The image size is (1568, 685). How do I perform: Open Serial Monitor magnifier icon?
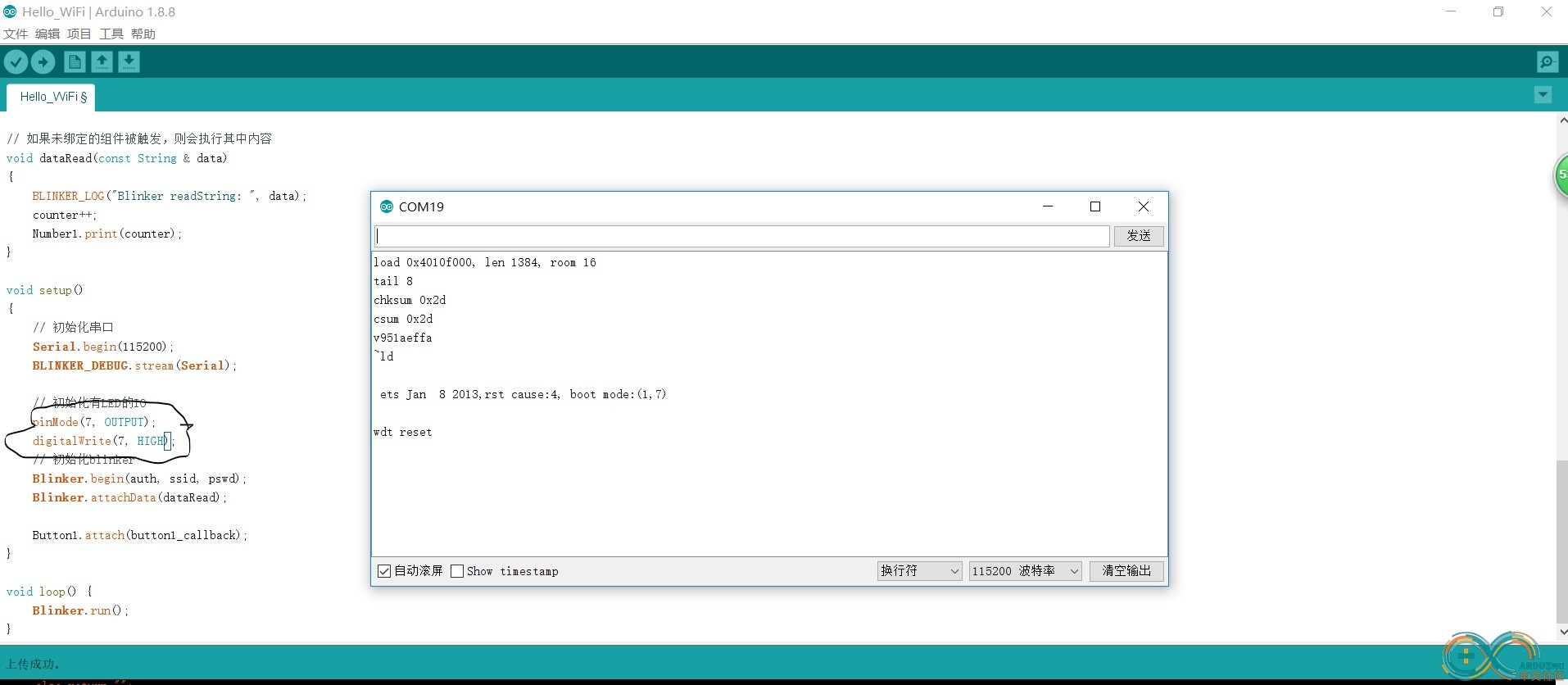(x=1548, y=61)
